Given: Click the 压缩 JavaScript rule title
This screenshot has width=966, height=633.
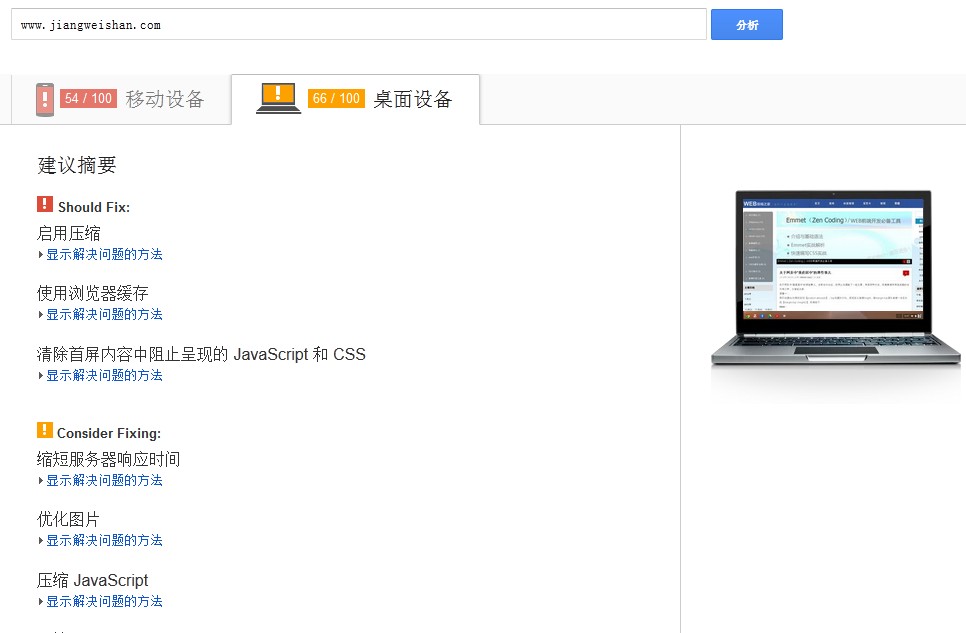Looking at the screenshot, I should click(92, 581).
